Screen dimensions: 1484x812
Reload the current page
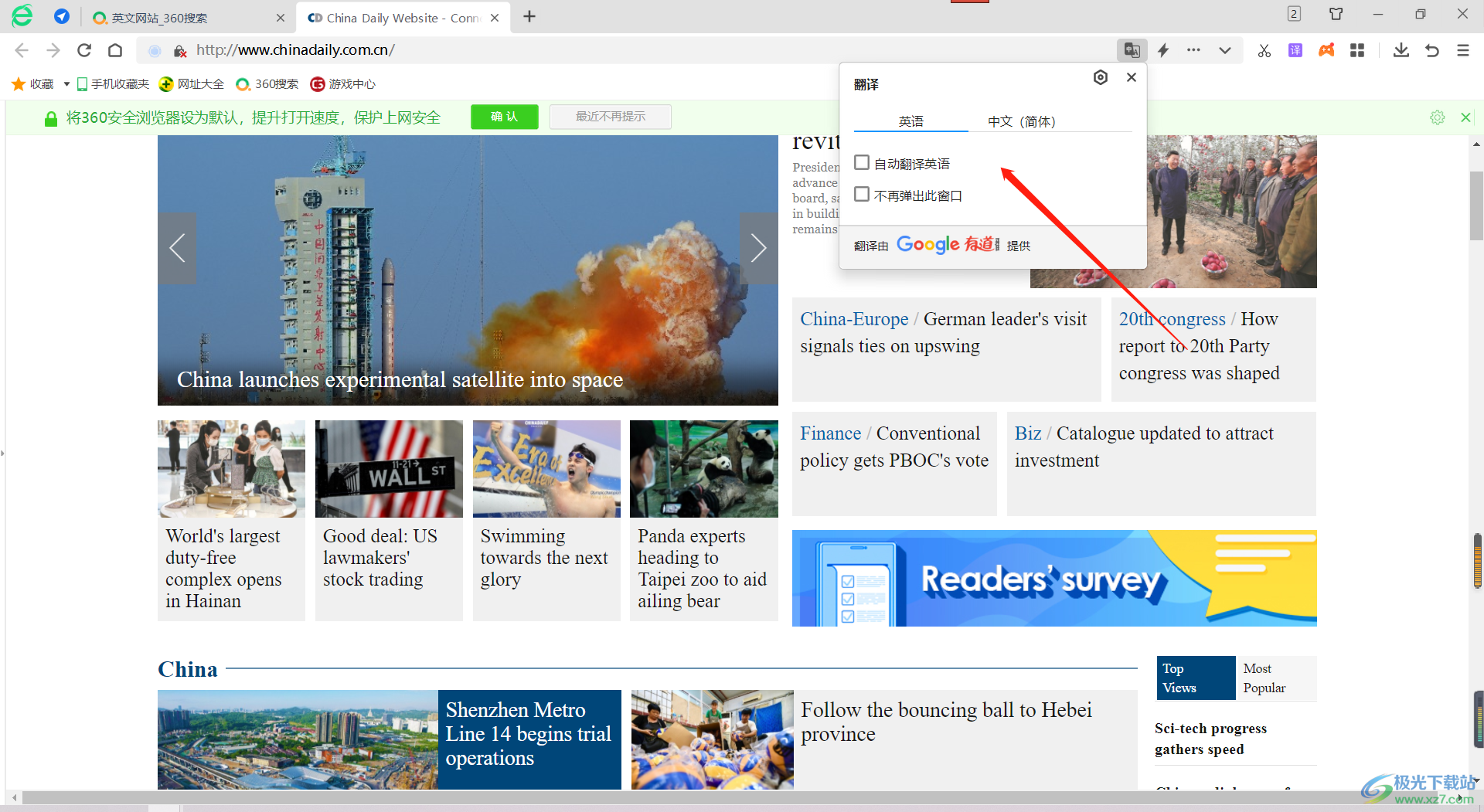point(84,50)
